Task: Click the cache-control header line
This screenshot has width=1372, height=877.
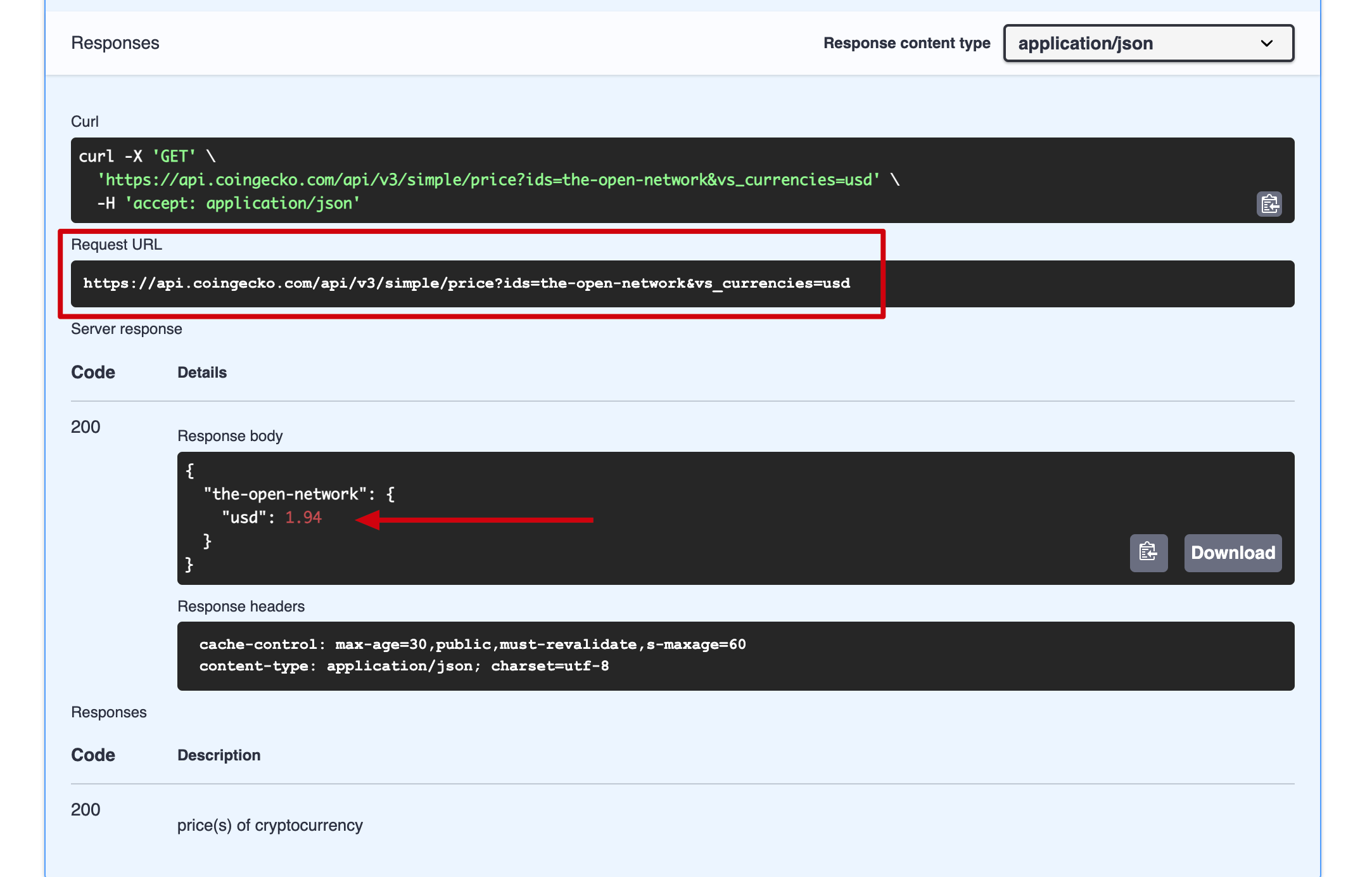Action: click(x=473, y=644)
